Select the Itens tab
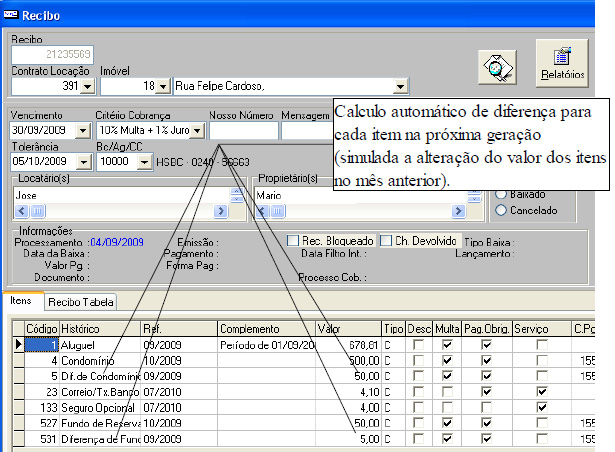 click(22, 301)
